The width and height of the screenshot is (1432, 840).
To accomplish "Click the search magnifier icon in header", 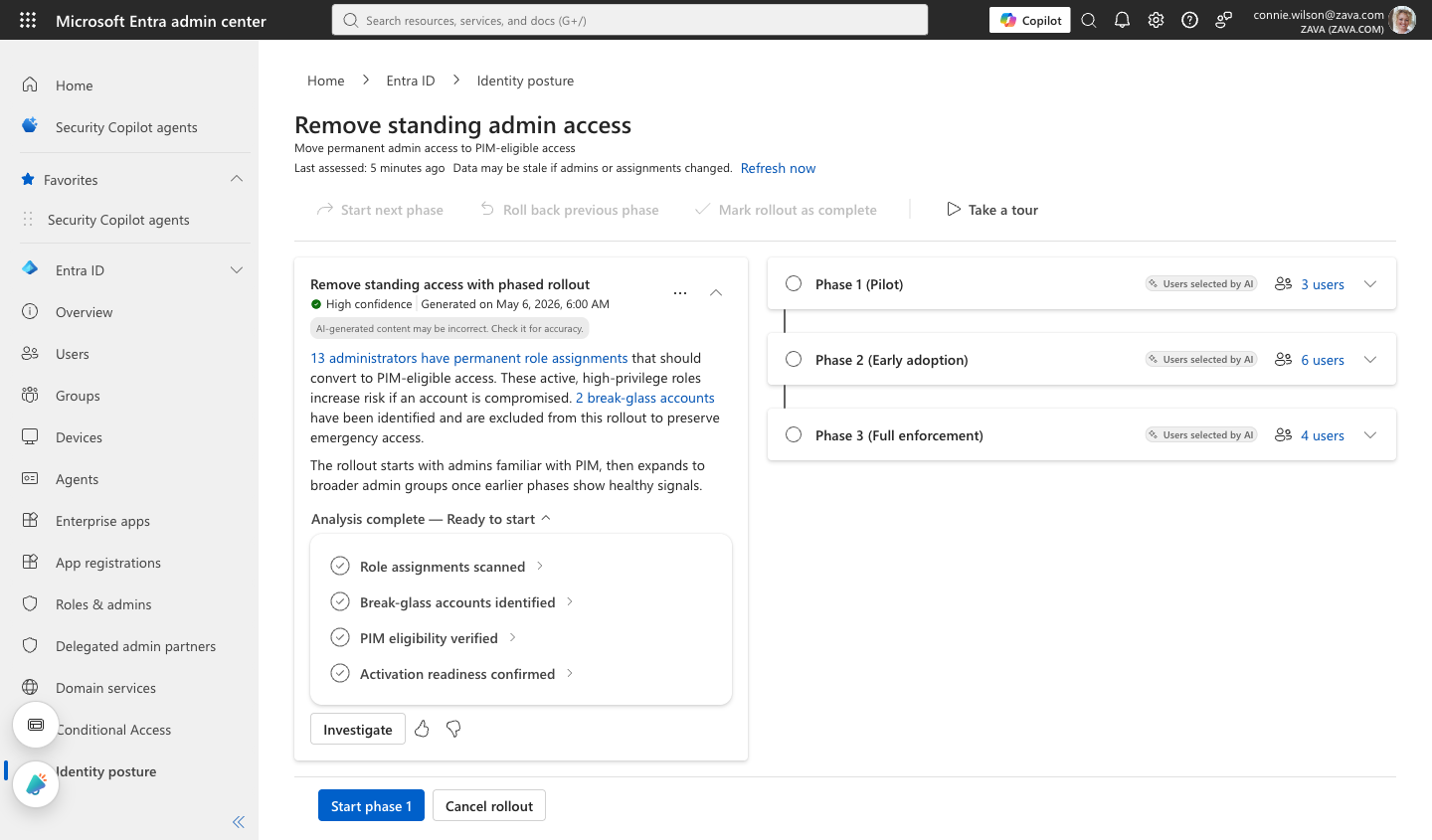I will tap(1089, 20).
